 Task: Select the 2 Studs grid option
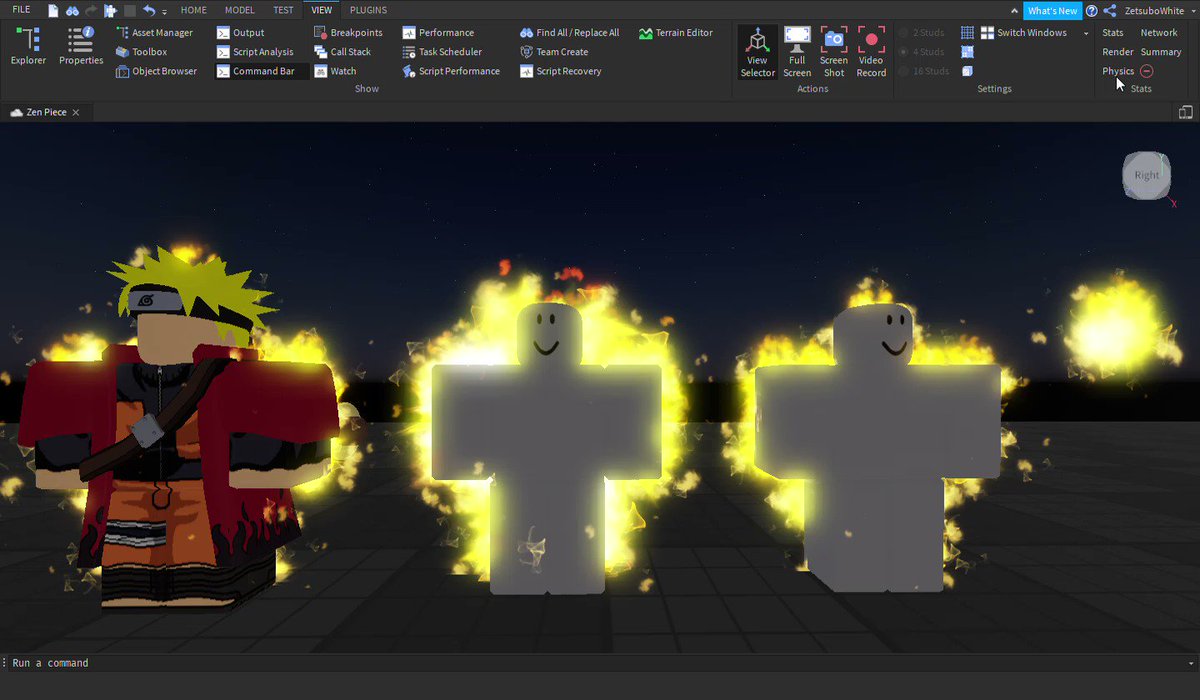point(922,33)
